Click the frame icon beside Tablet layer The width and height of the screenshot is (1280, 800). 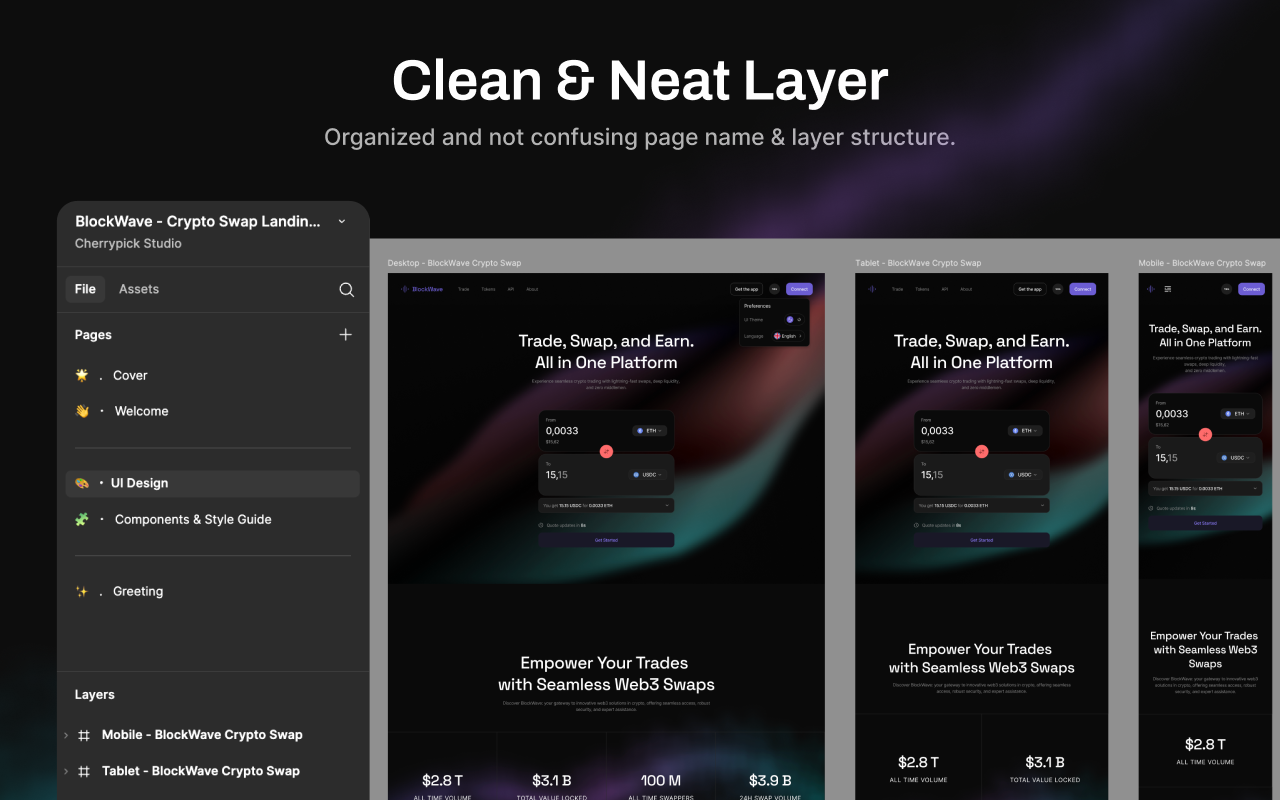(x=84, y=771)
